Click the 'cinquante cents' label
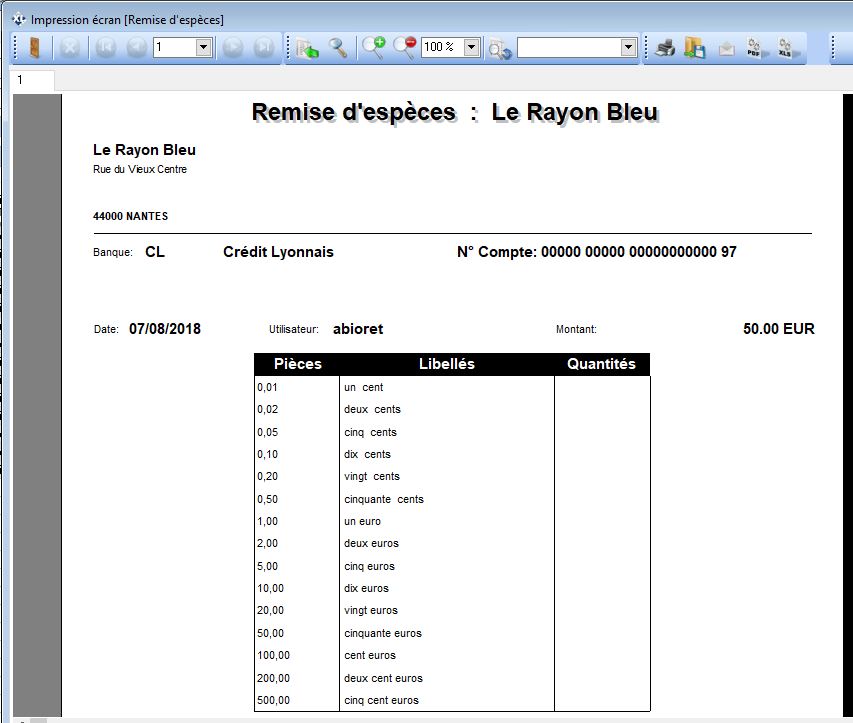Screen dimensions: 853x723 [x=384, y=499]
